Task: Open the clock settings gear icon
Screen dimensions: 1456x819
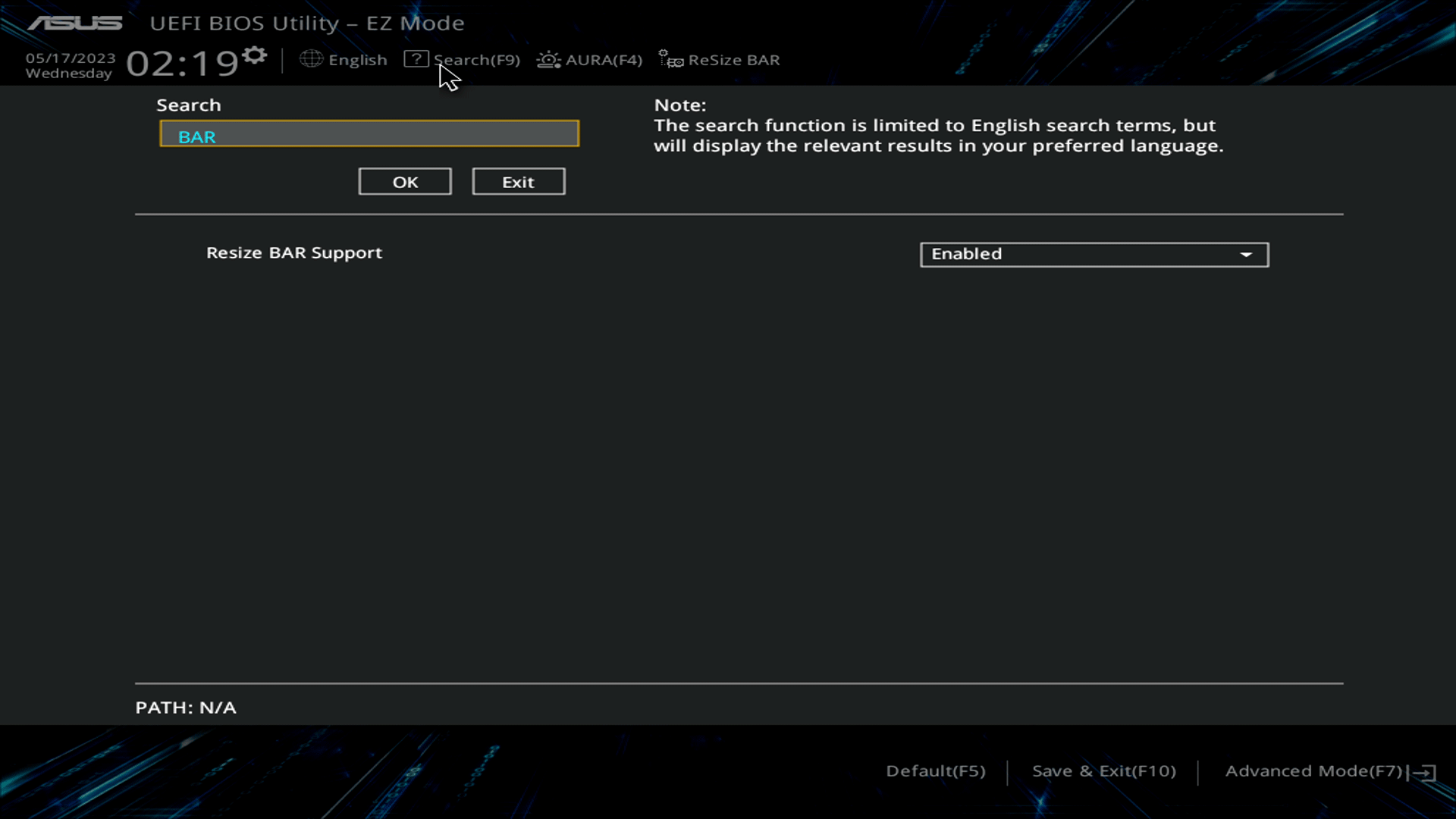Action: [255, 55]
